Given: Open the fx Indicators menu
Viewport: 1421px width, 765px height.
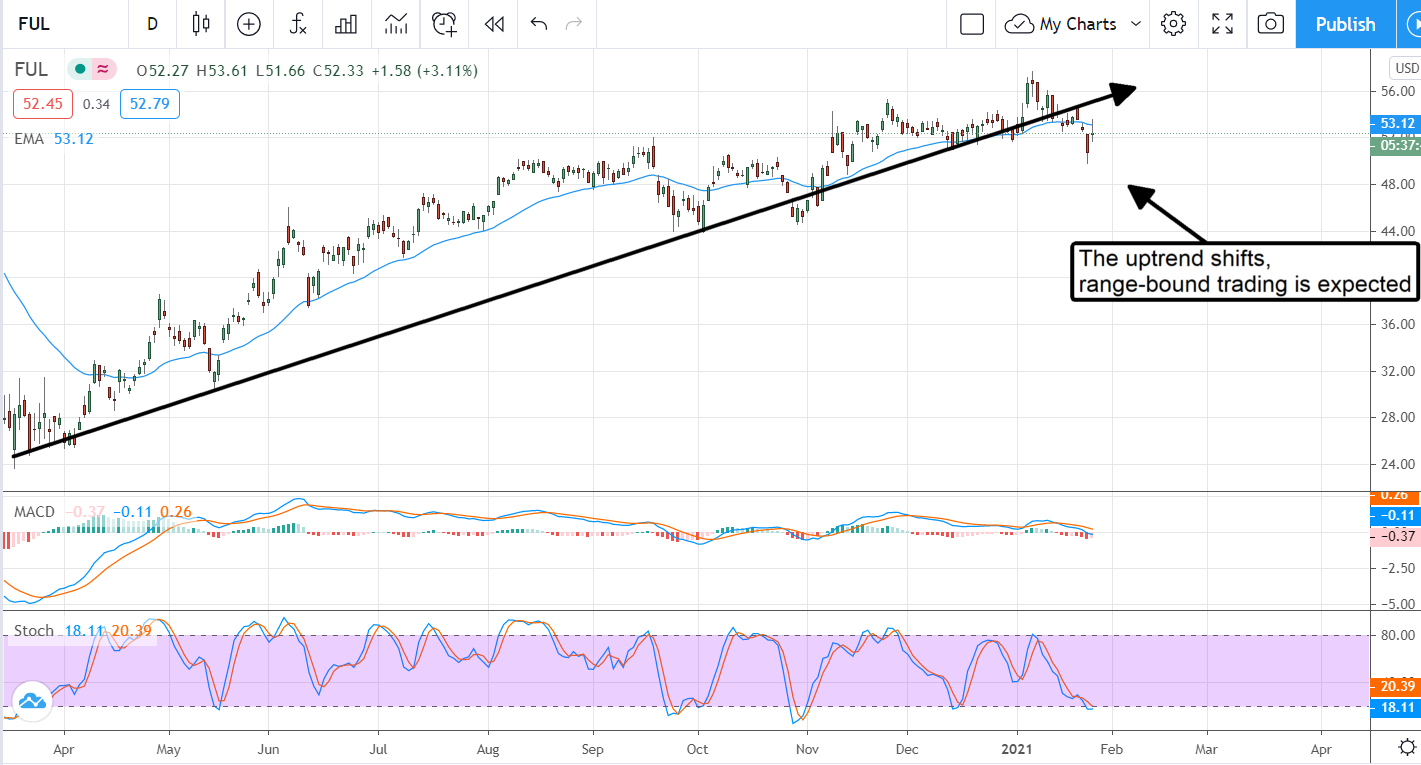Looking at the screenshot, I should pyautogui.click(x=297, y=24).
